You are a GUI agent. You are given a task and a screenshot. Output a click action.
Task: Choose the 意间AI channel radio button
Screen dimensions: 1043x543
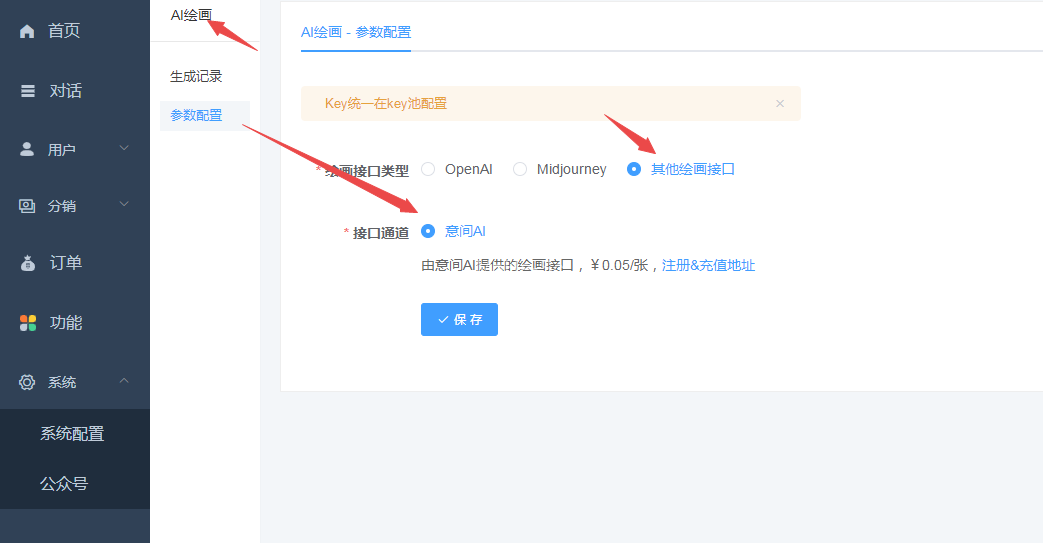click(428, 231)
